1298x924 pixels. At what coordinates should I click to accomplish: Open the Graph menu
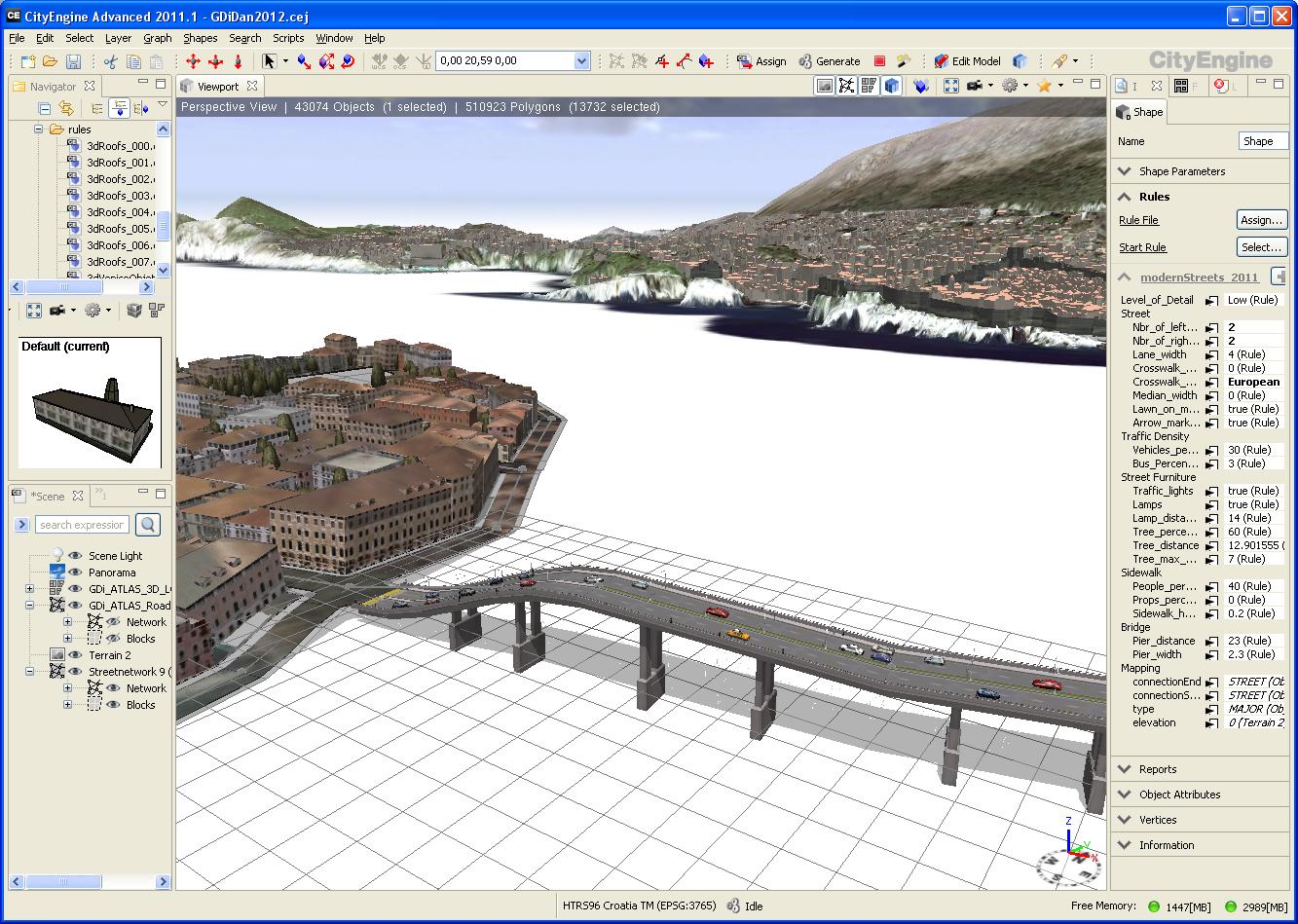158,38
